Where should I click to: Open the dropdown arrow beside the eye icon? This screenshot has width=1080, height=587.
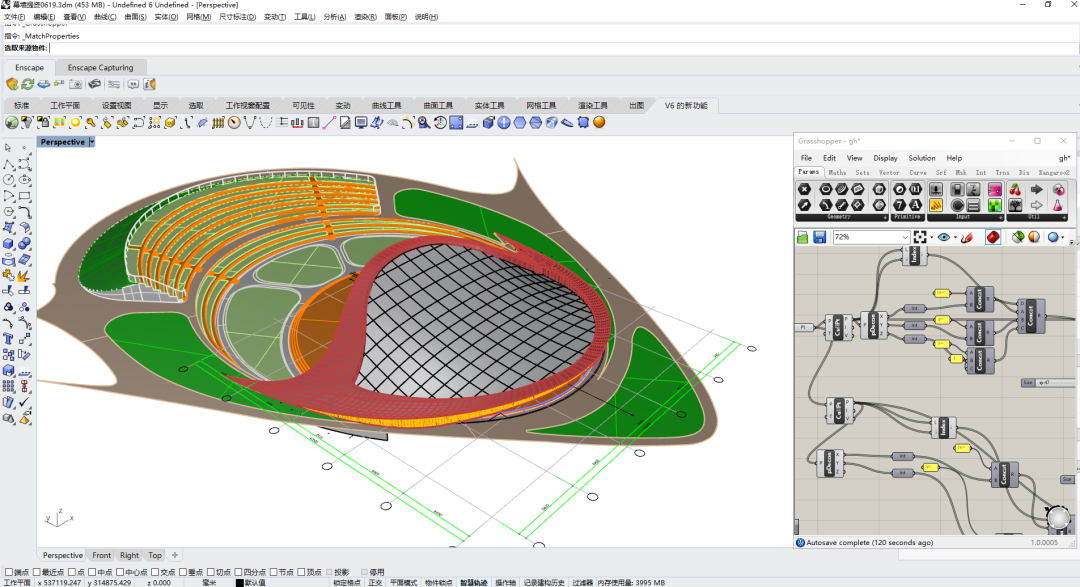coord(955,238)
